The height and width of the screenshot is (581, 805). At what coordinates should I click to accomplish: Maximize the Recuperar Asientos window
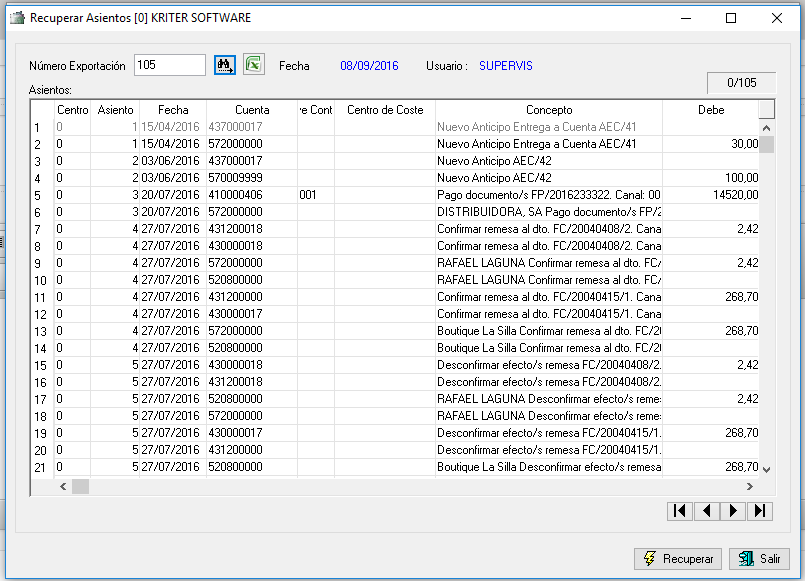(x=731, y=18)
